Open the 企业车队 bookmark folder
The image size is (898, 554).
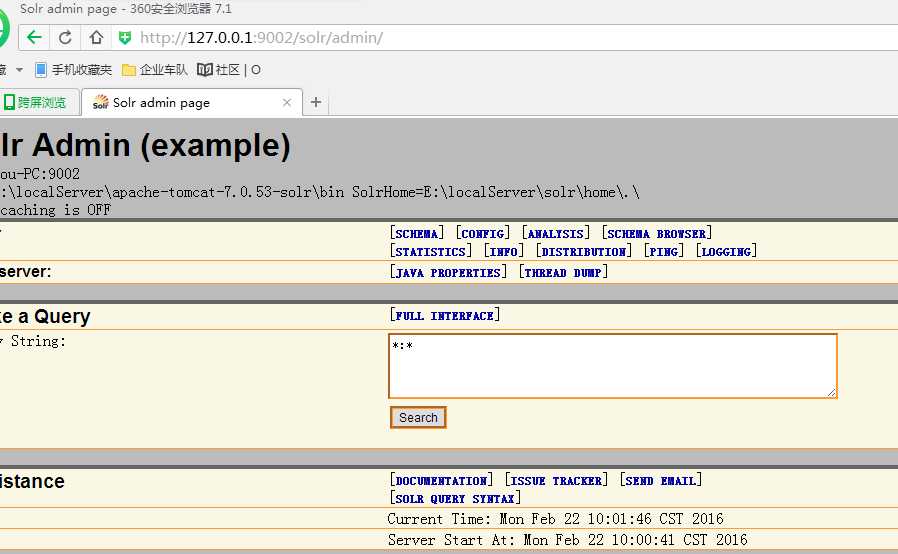click(155, 70)
